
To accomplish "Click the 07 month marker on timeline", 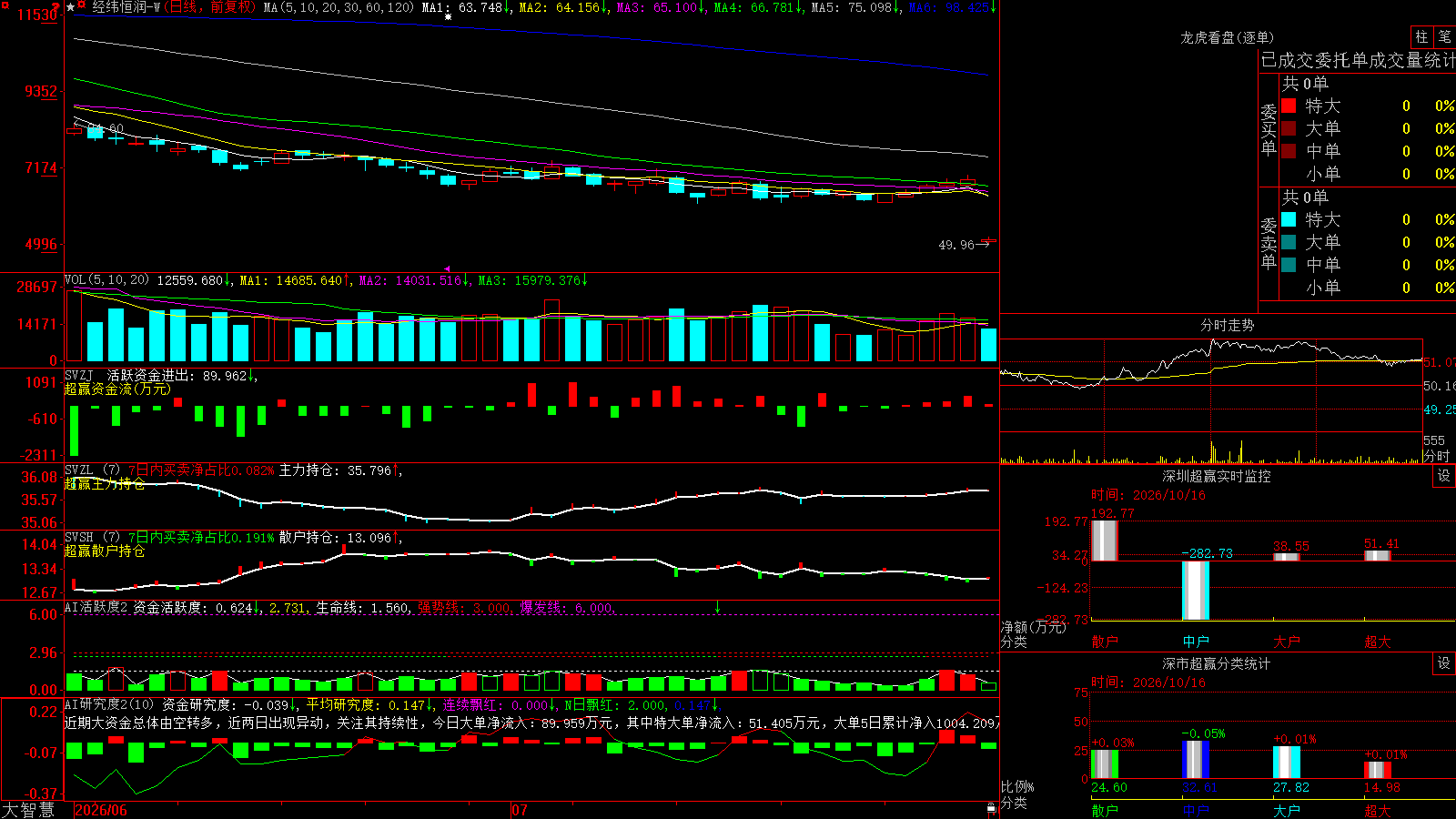I will click(520, 810).
